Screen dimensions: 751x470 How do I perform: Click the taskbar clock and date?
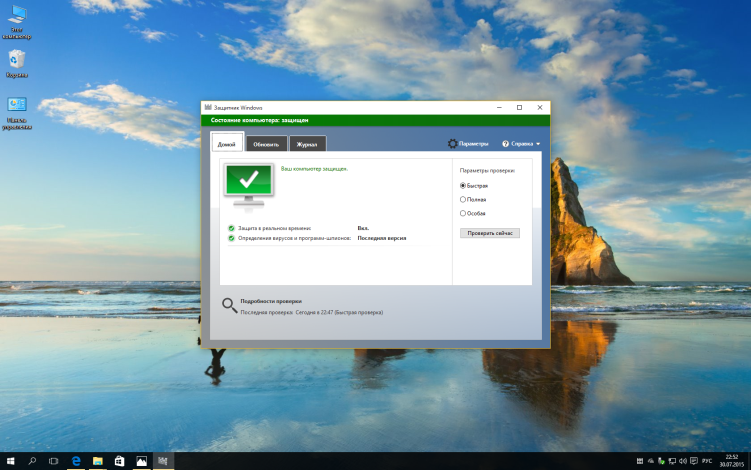pos(732,461)
